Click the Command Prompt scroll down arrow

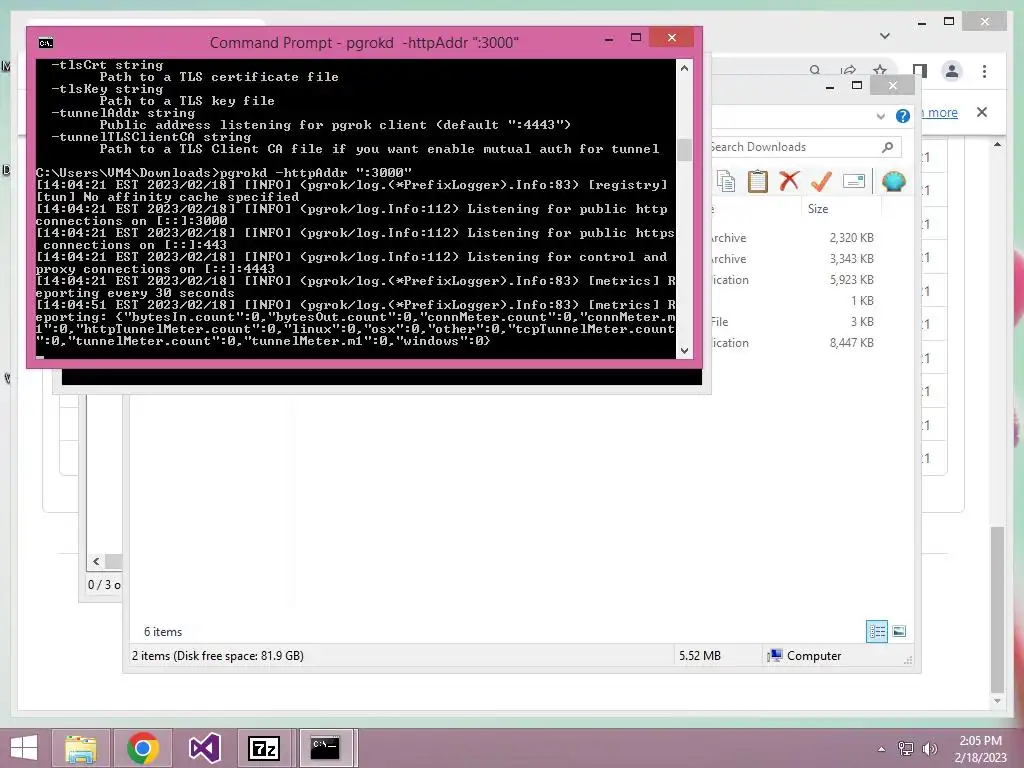(x=684, y=351)
